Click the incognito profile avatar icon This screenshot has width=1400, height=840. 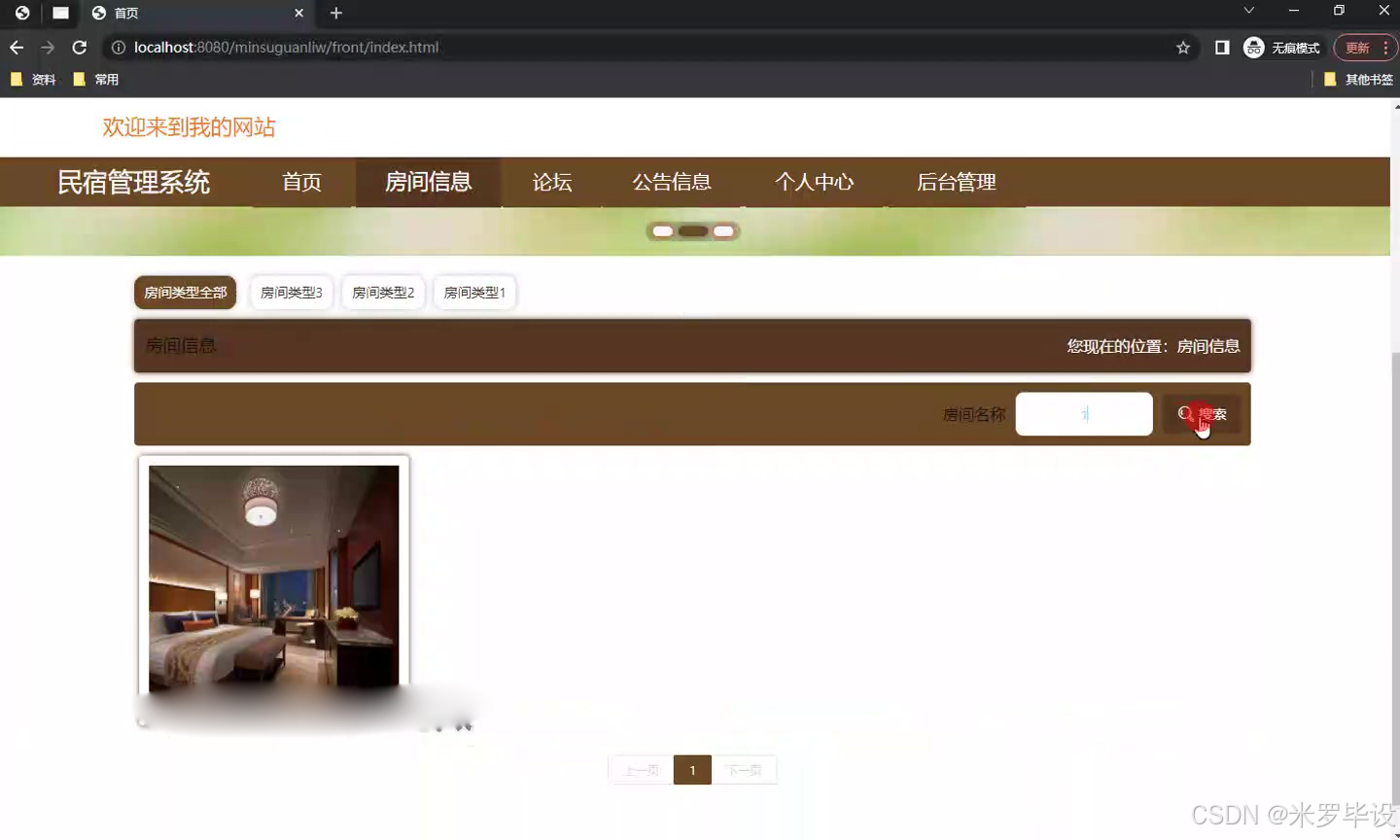pyautogui.click(x=1253, y=47)
